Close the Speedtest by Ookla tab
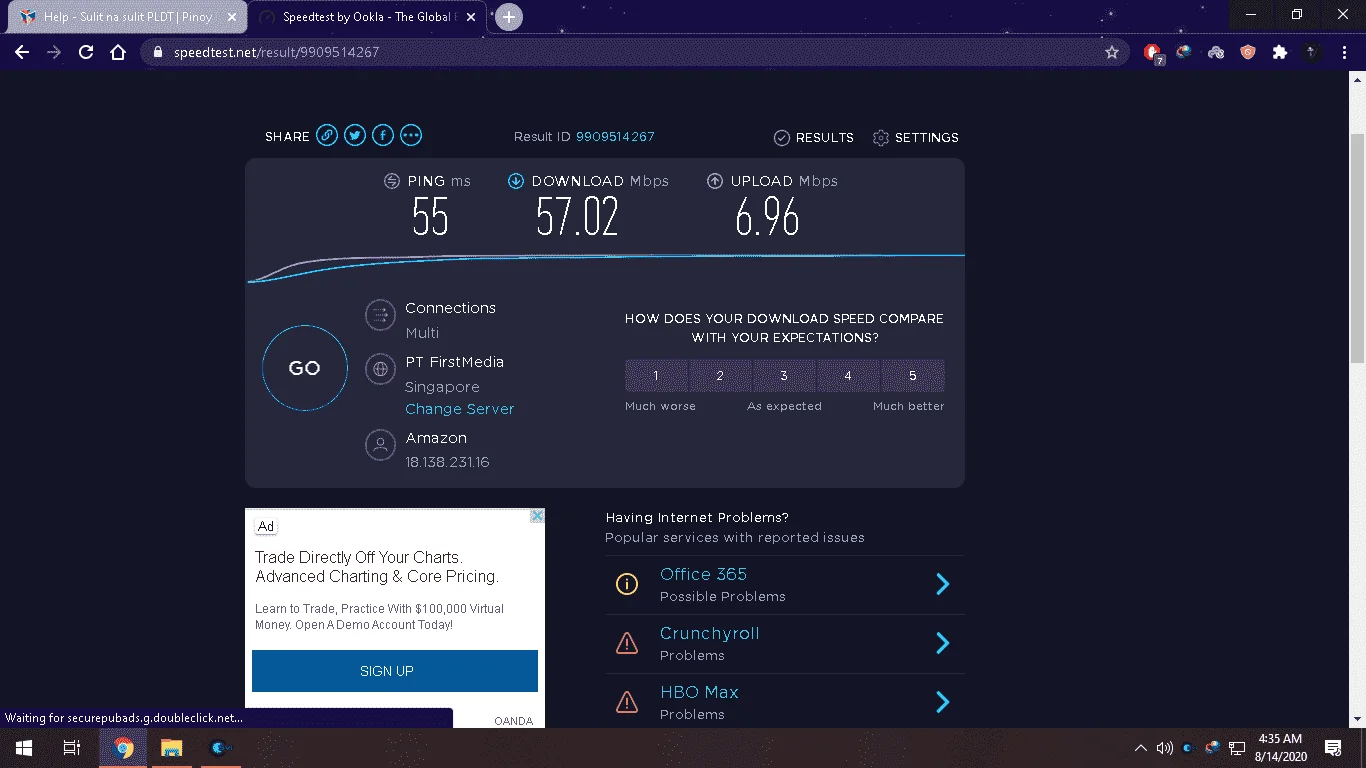 pyautogui.click(x=471, y=17)
